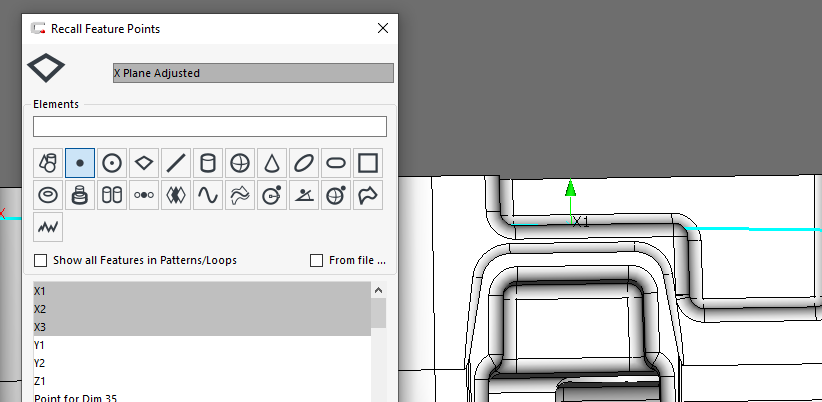Select the zigzag profile filter icon

pyautogui.click(x=48, y=227)
